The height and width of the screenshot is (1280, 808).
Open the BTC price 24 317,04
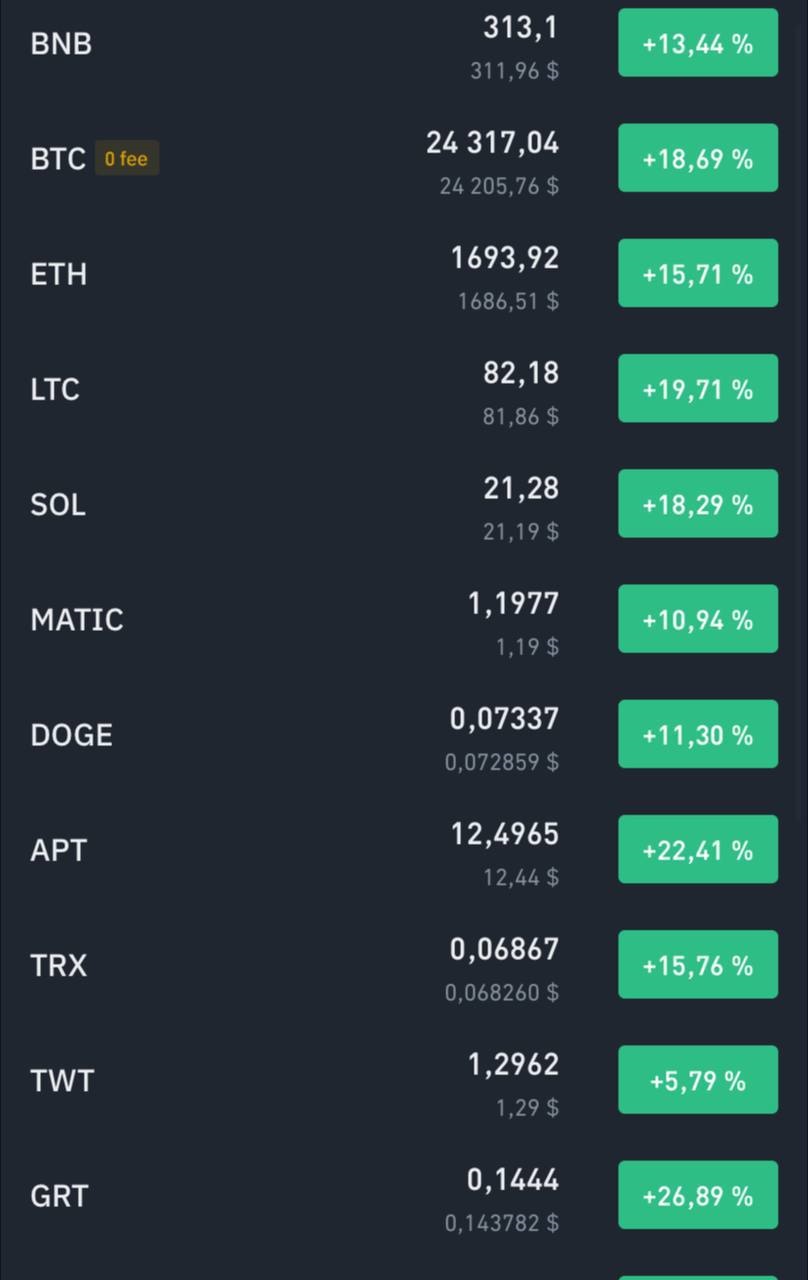click(493, 143)
